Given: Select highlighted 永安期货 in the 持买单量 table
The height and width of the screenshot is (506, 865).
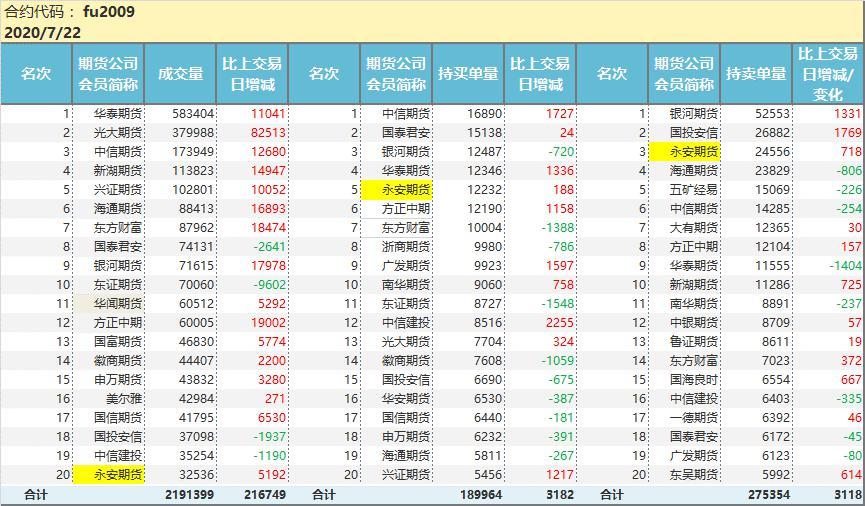Looking at the screenshot, I should coord(397,190).
